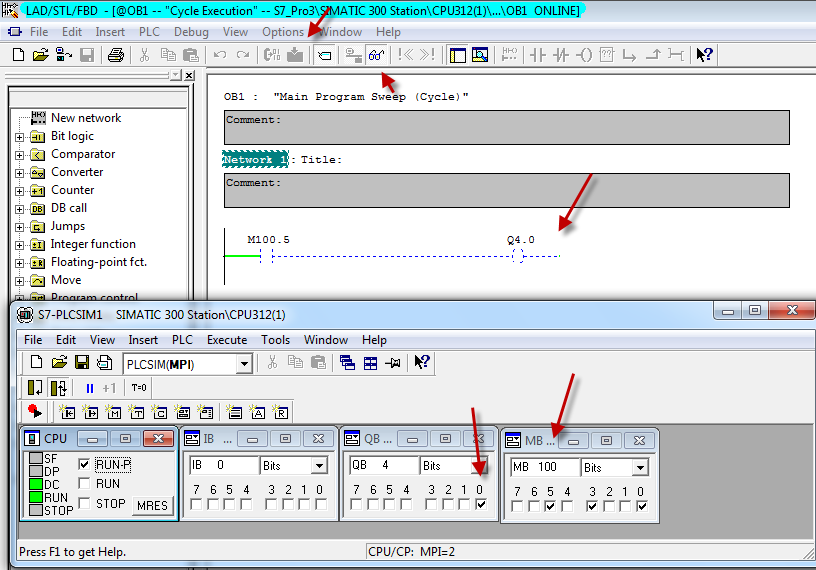Toggle the Overview panel icon
This screenshot has height=570, width=816.
[x=457, y=55]
